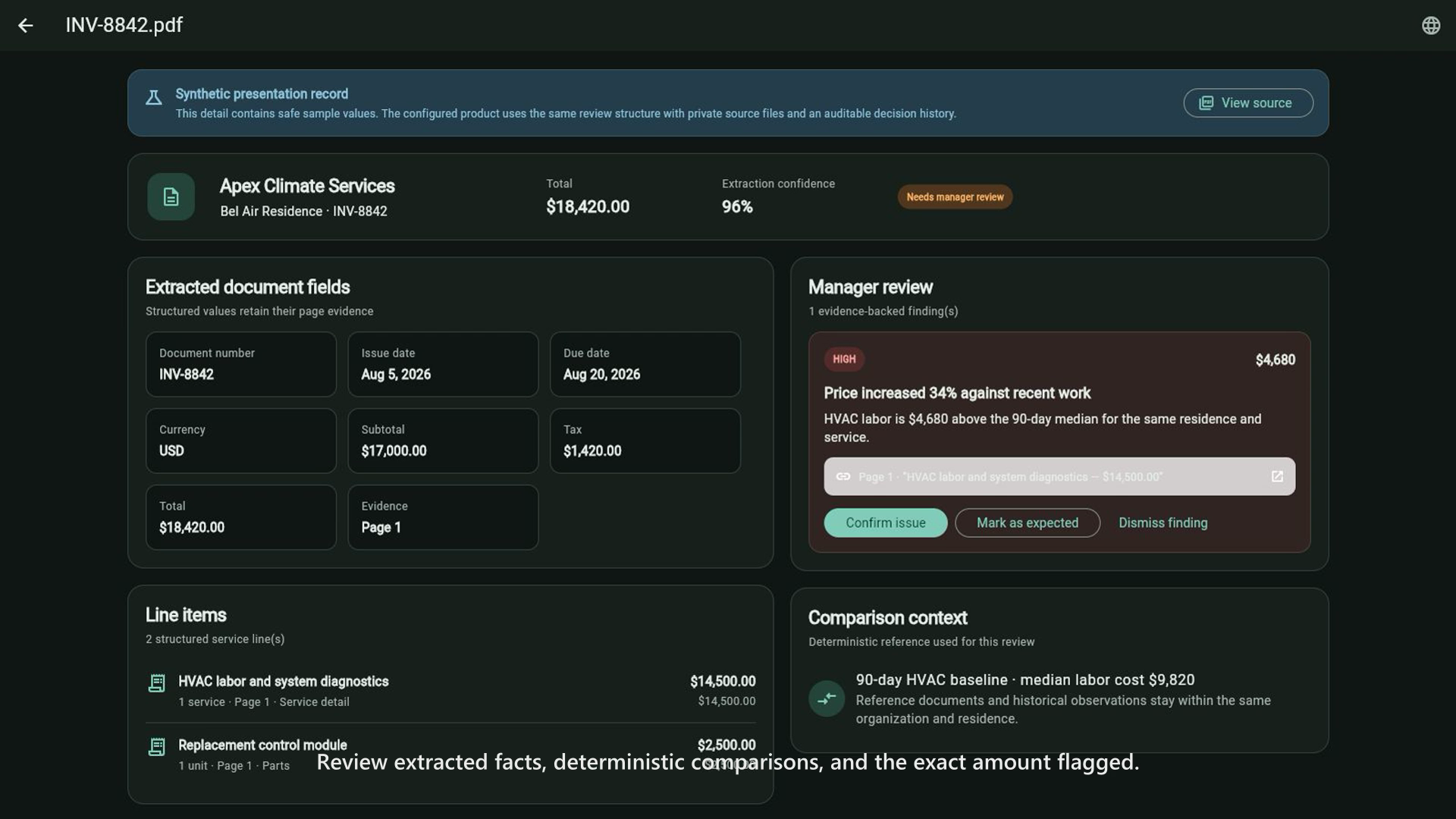The width and height of the screenshot is (1456, 819).
Task: Click the Comparison context heading
Action: (887, 618)
